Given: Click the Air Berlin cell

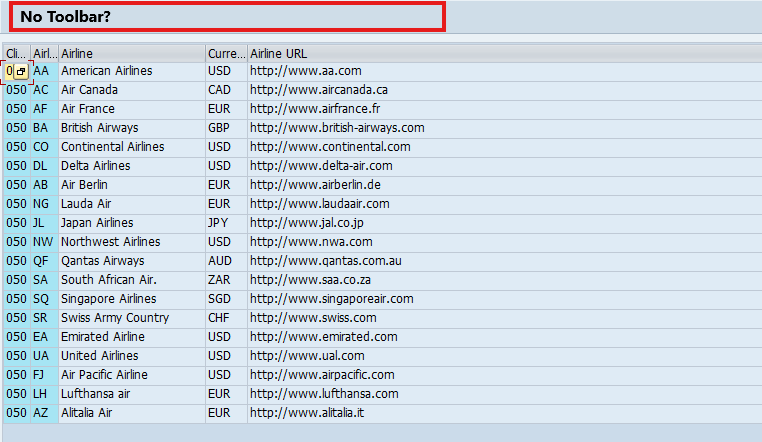Looking at the screenshot, I should [132, 185].
